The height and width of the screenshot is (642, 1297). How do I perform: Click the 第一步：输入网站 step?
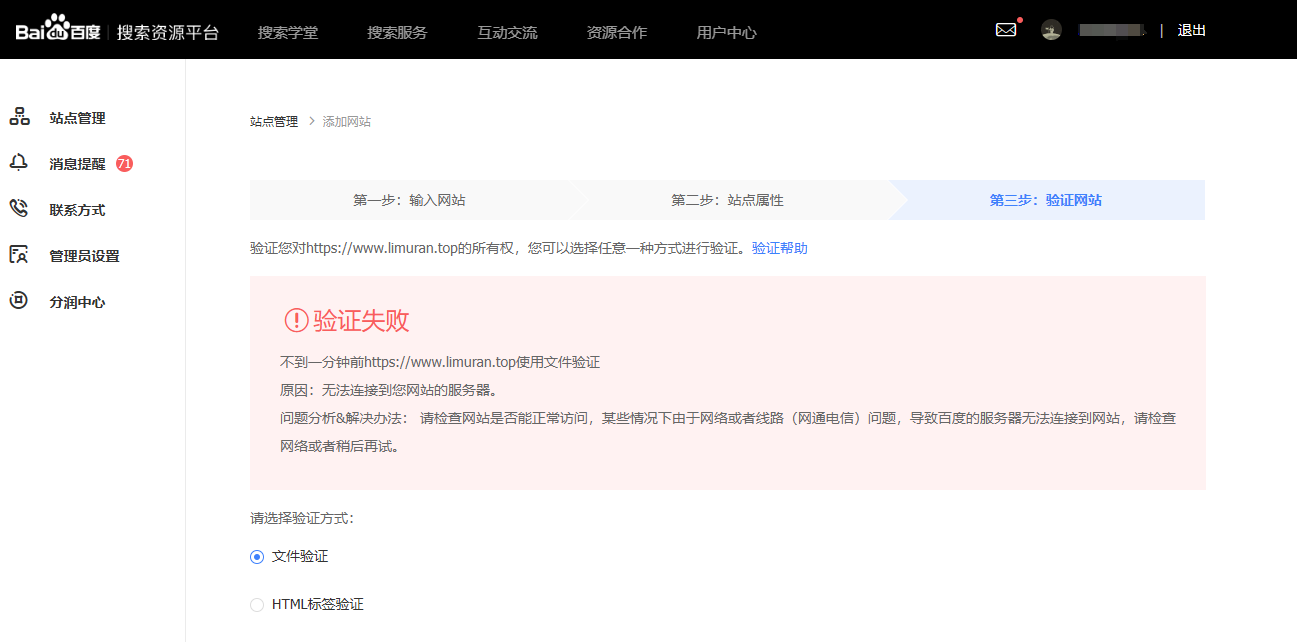point(409,200)
